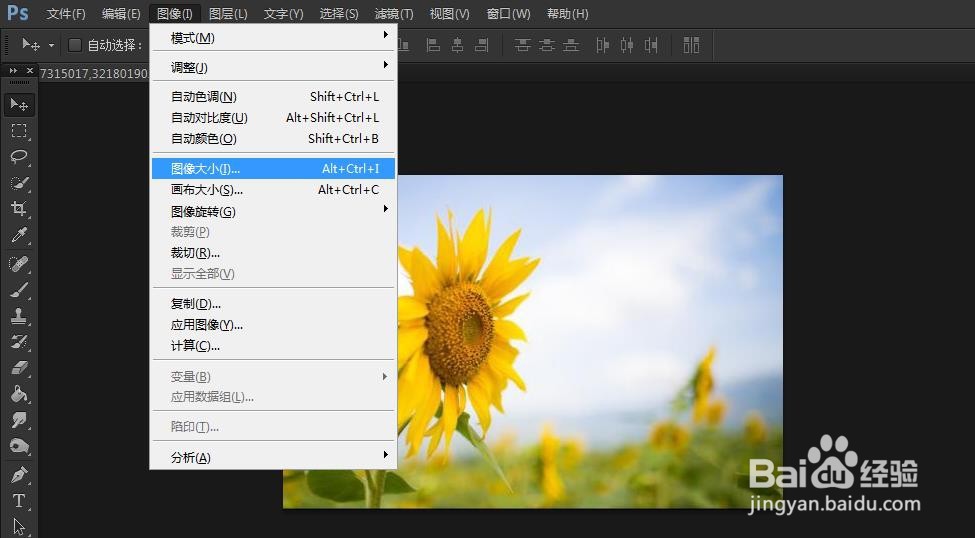Collapse the toolbox with double-arrow icon

coord(13,71)
